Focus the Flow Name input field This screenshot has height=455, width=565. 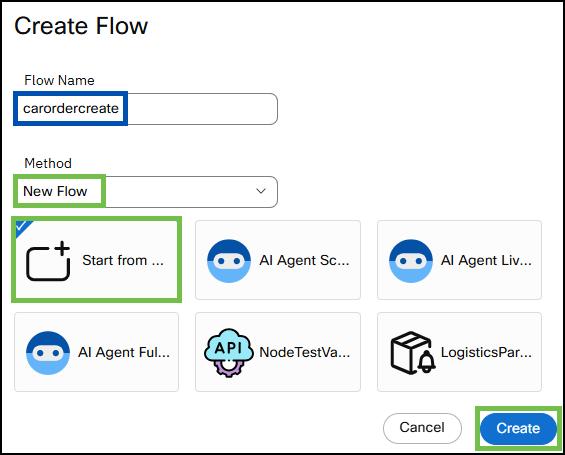click(x=146, y=109)
